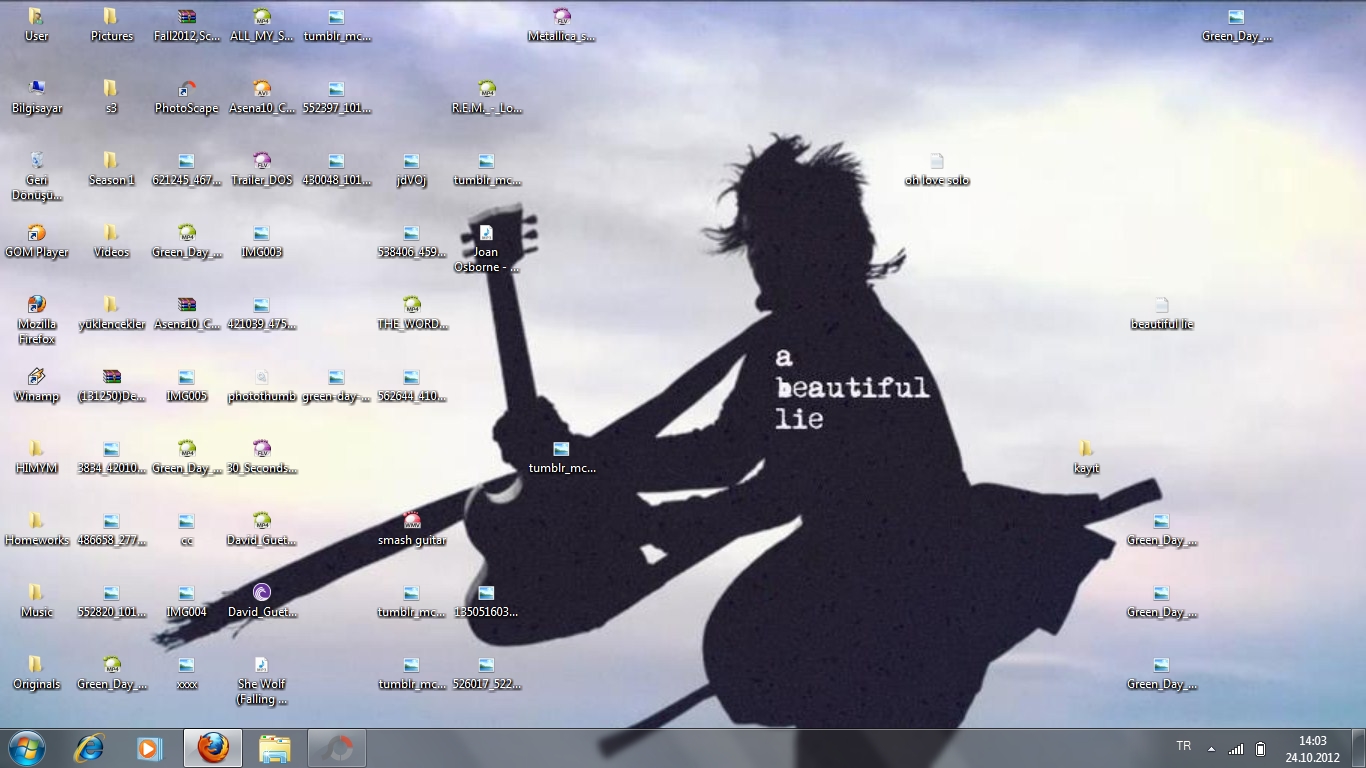The image size is (1366, 768).
Task: Open Windows Media Player from taskbar
Action: pyautogui.click(x=149, y=748)
